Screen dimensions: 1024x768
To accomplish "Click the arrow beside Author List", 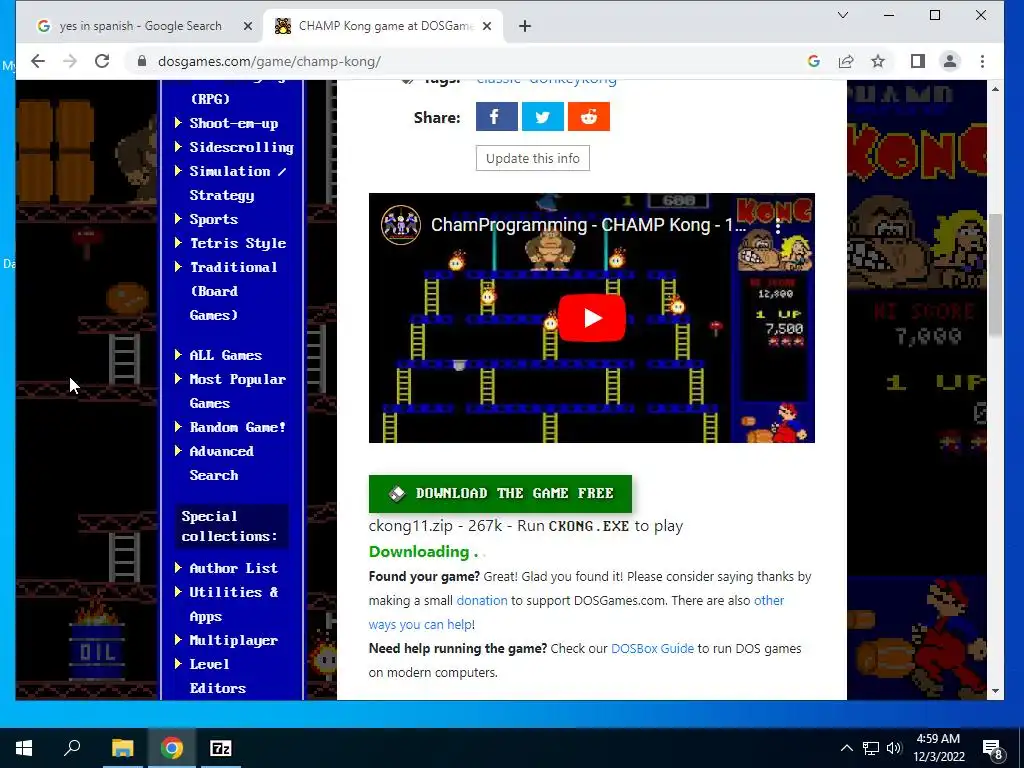I will (x=178, y=568).
